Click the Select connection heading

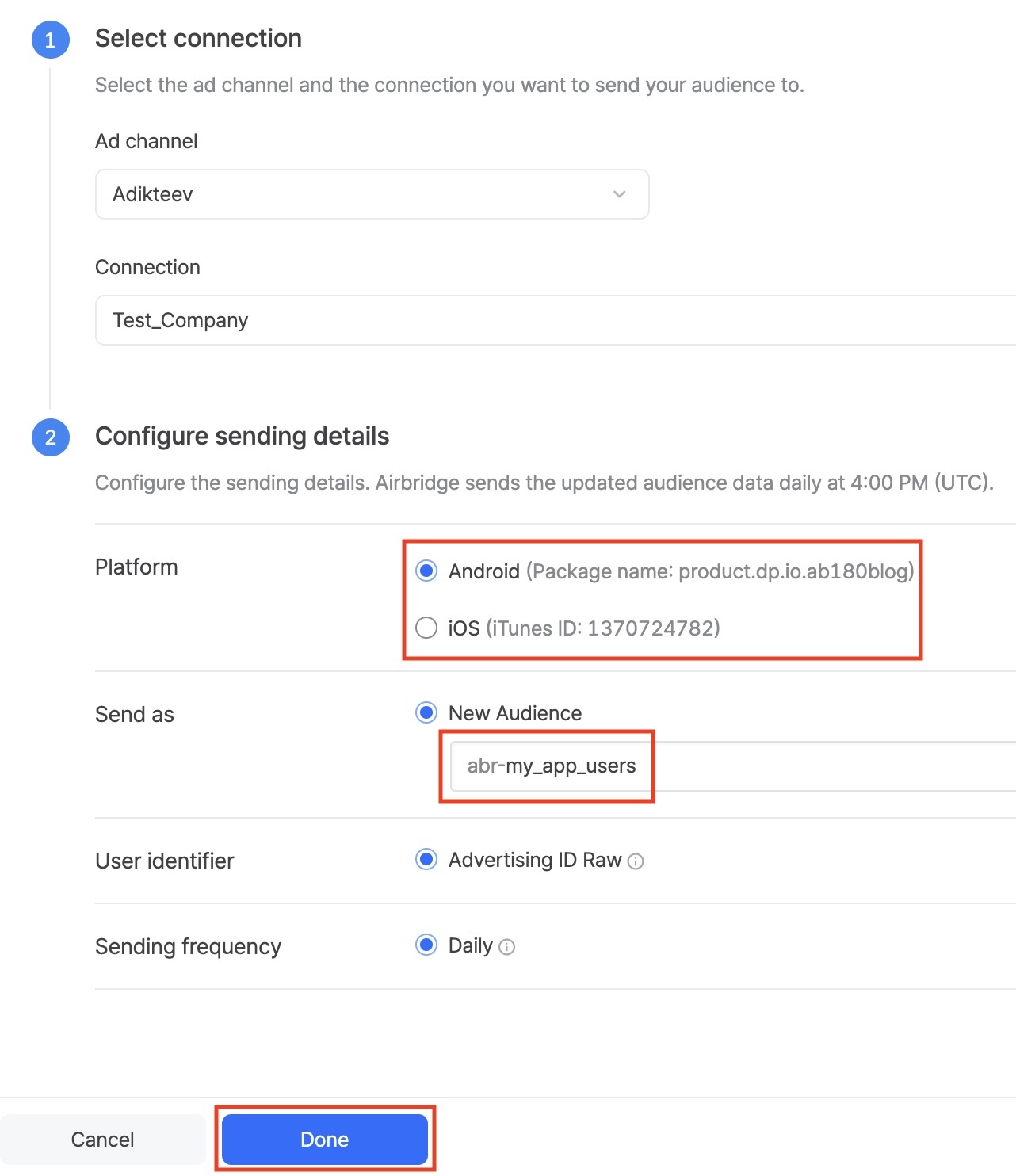(198, 38)
